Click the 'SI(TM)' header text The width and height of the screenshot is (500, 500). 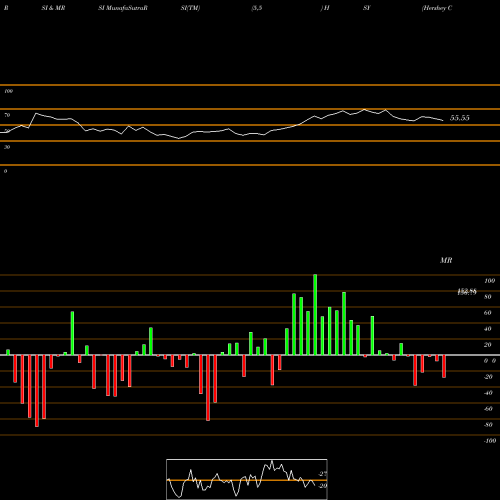pyautogui.click(x=190, y=8)
